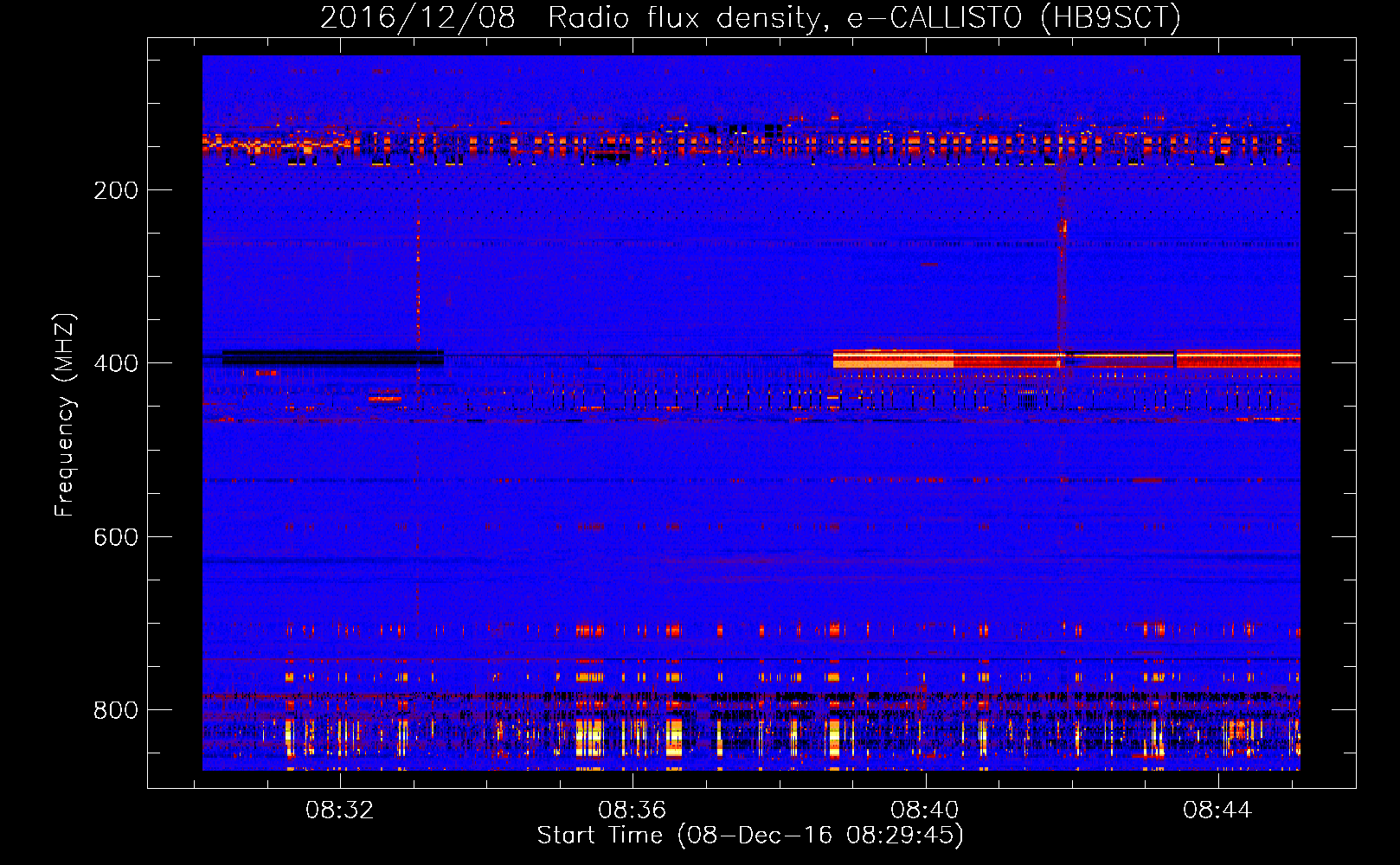This screenshot has width=1400, height=865.
Task: Select the 'Frequency (MHZ)' axis label
Action: pos(65,414)
